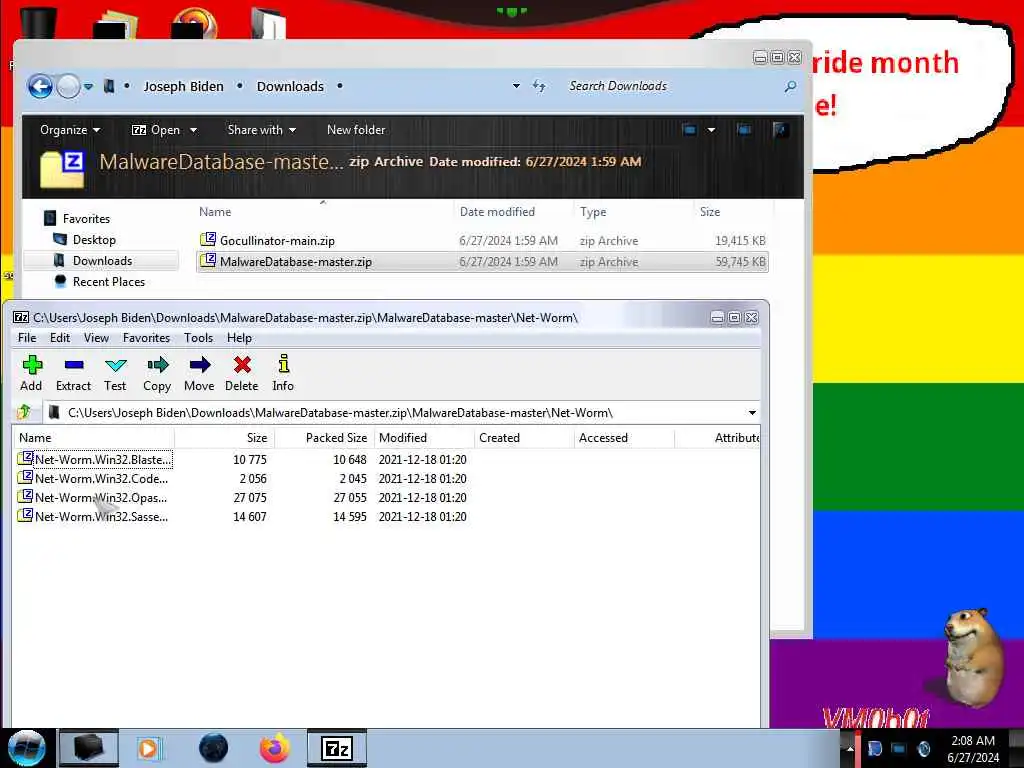Click the Search Downloads field
Viewport: 1024px width, 768px height.
pyautogui.click(x=673, y=86)
